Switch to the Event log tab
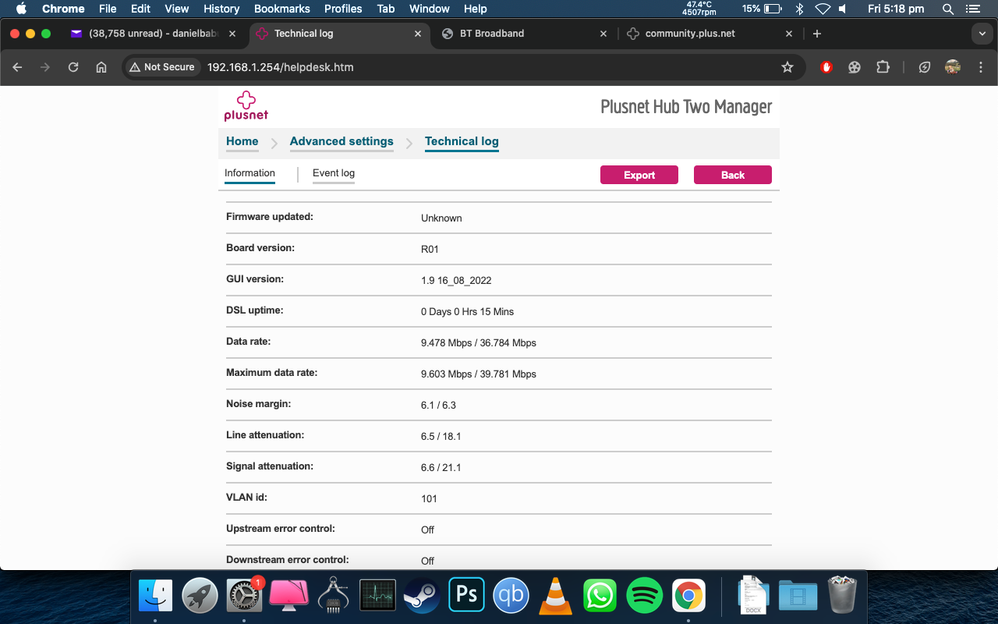 [x=333, y=173]
